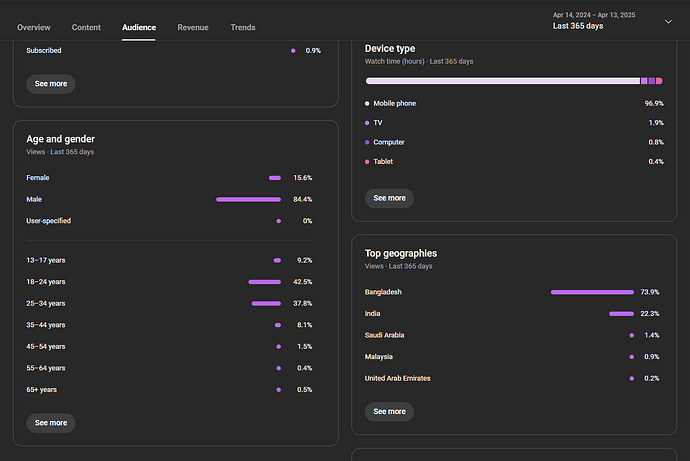Screen dimensions: 690x461
Task: Click the Malaysia country label
Action: [378, 357]
